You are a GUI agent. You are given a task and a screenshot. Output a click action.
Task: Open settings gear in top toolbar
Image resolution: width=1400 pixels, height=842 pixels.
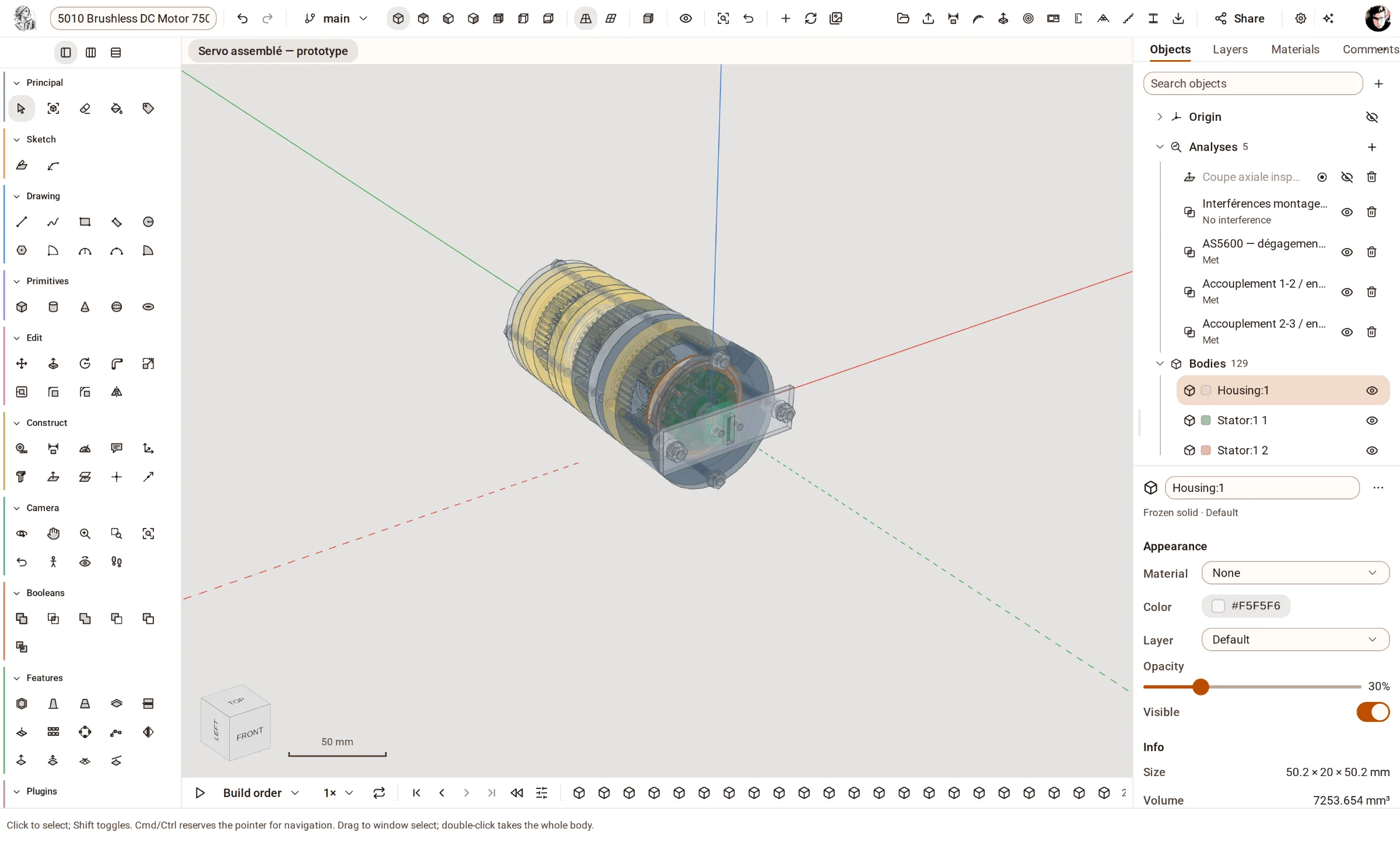[1300, 19]
